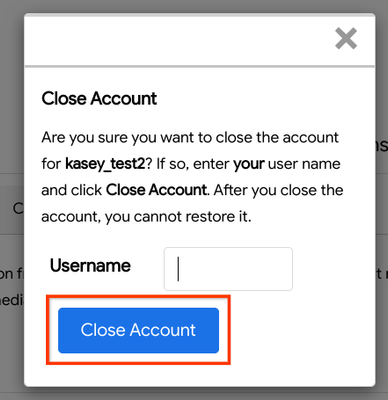The height and width of the screenshot is (400, 388).
Task: Click blank dialog space right of the button
Action: [x=300, y=330]
